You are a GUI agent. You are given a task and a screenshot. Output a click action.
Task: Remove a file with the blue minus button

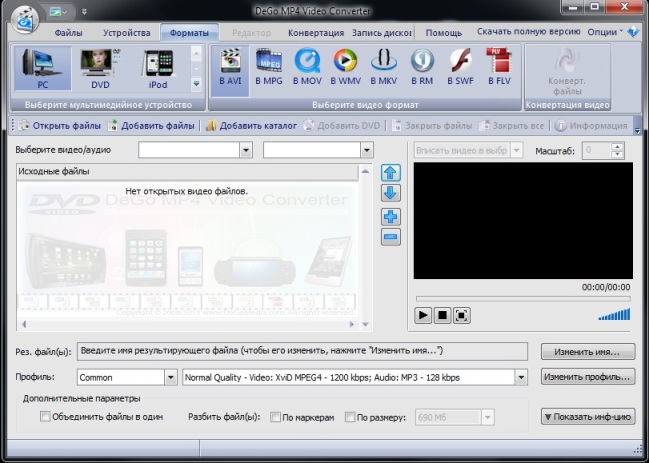(x=390, y=237)
